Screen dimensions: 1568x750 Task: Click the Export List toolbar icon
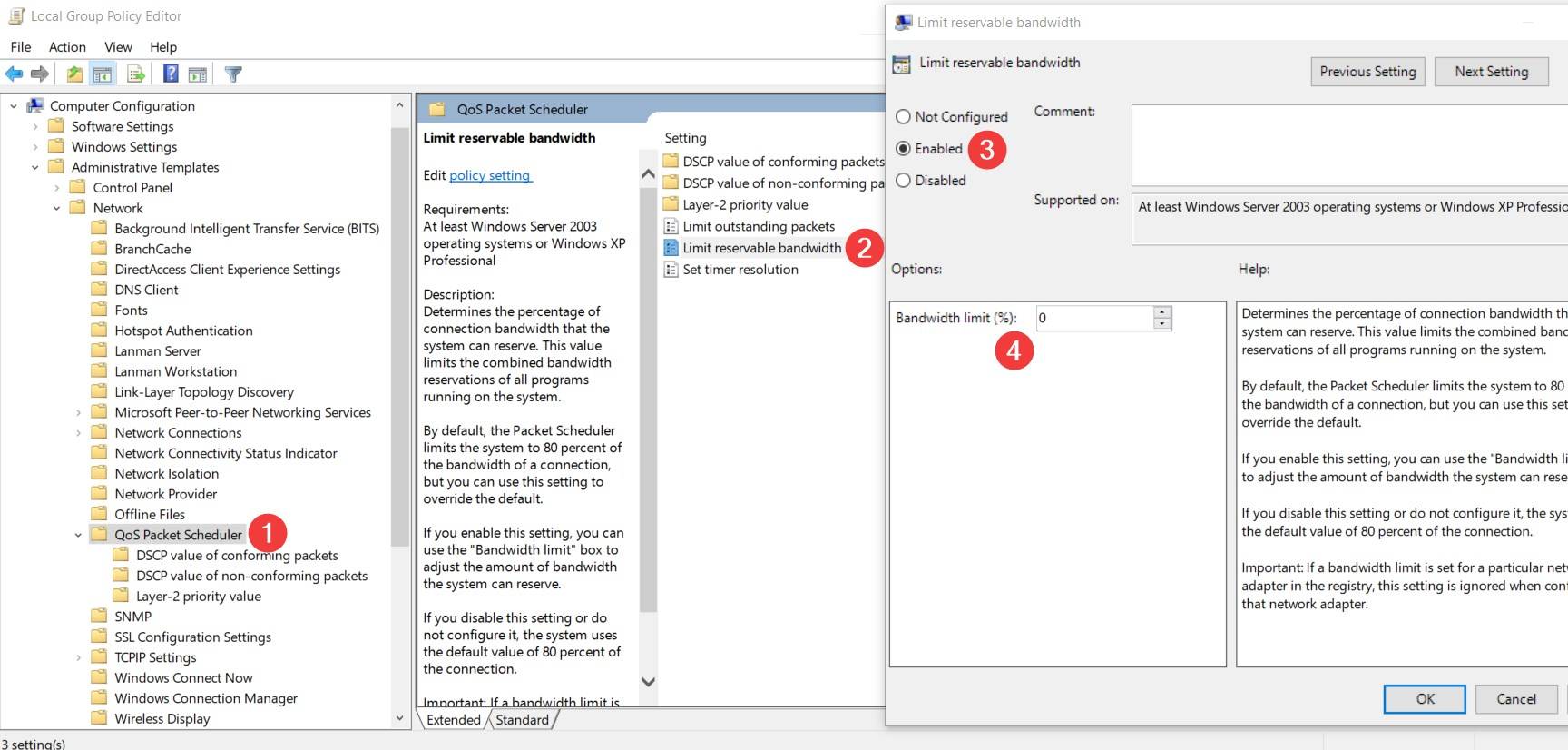[x=136, y=74]
